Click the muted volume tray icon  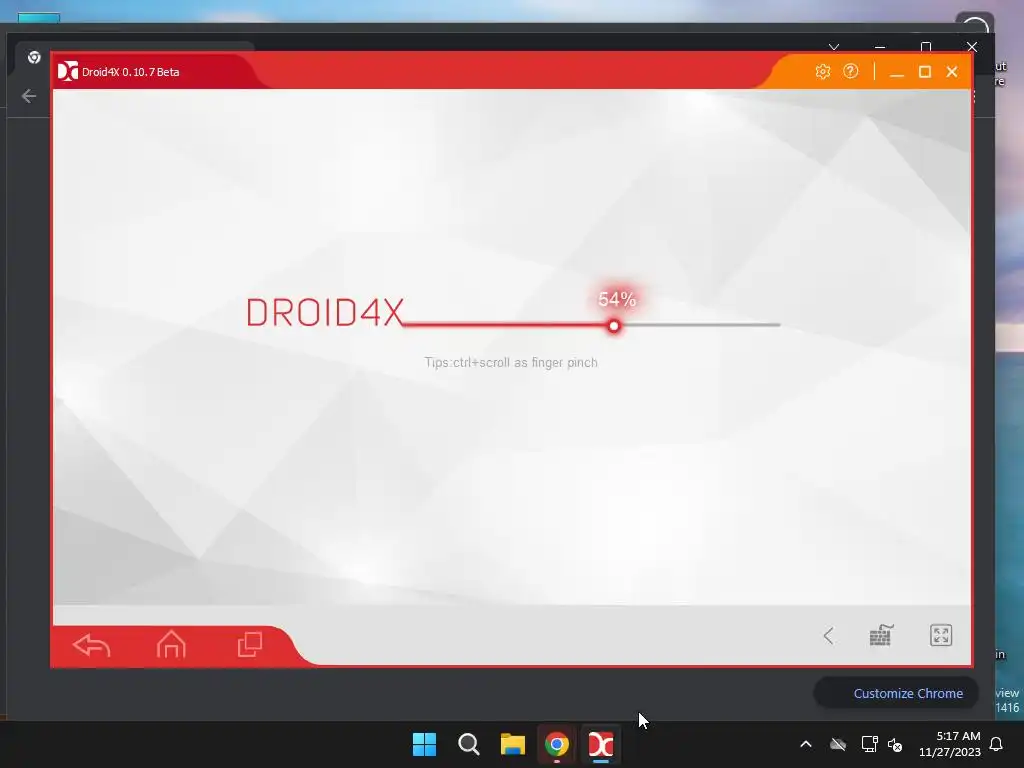point(895,744)
